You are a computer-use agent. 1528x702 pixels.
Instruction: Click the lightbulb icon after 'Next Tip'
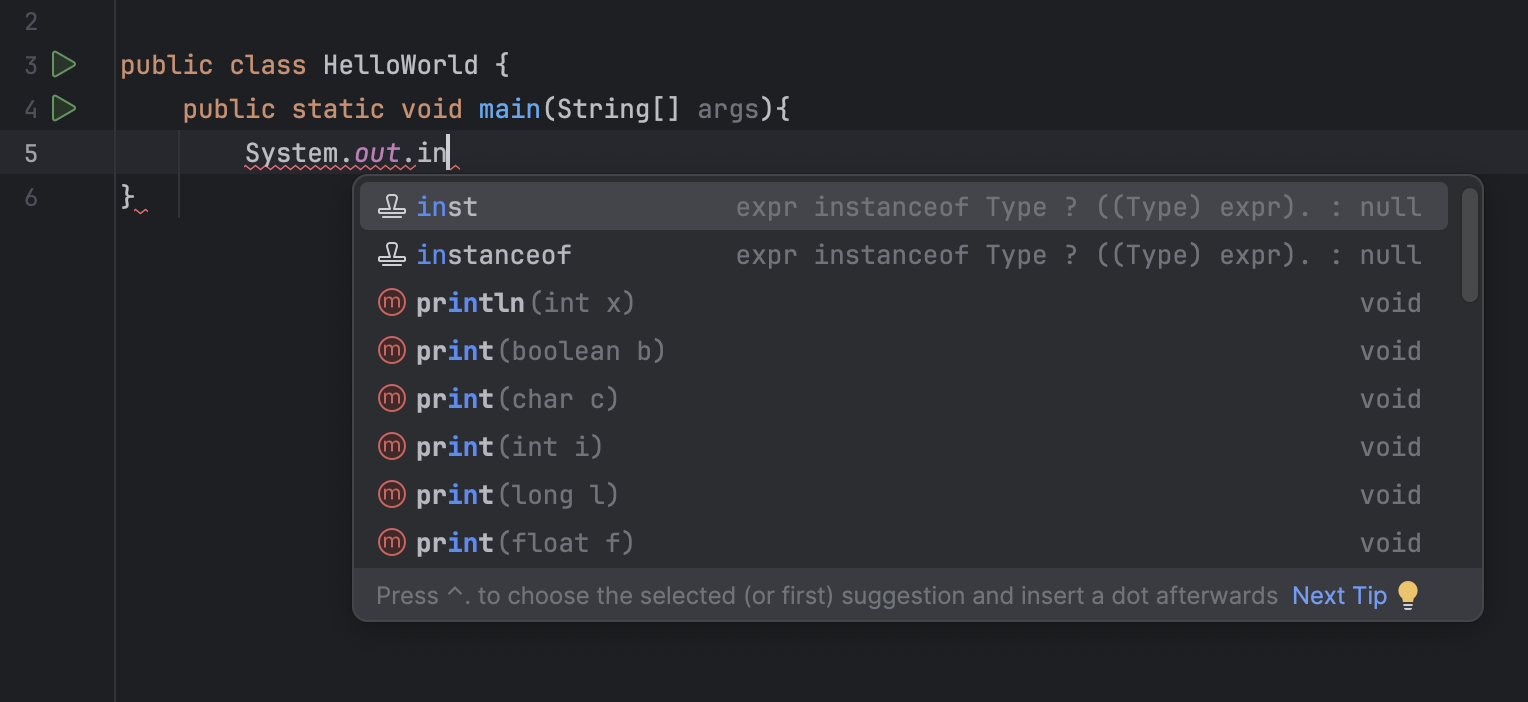point(1409,594)
